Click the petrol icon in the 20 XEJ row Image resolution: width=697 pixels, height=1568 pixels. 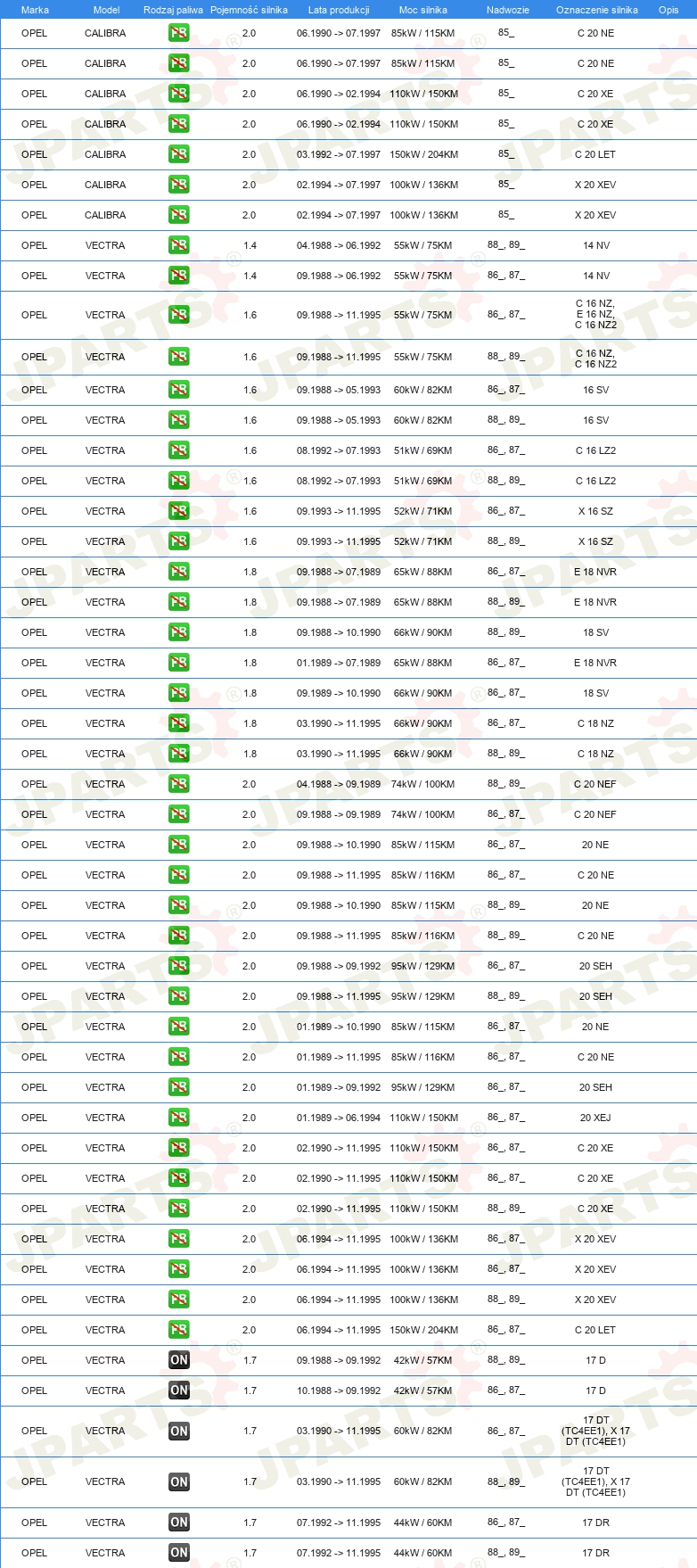point(178,1118)
